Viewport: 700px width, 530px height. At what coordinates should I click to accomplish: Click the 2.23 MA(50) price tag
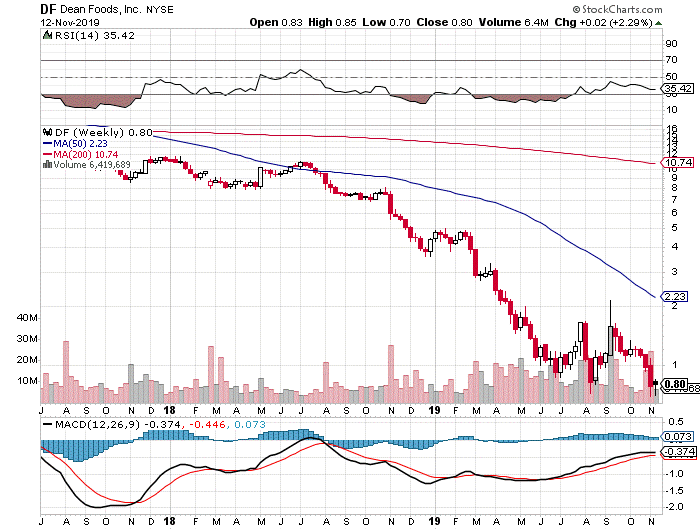click(x=675, y=296)
